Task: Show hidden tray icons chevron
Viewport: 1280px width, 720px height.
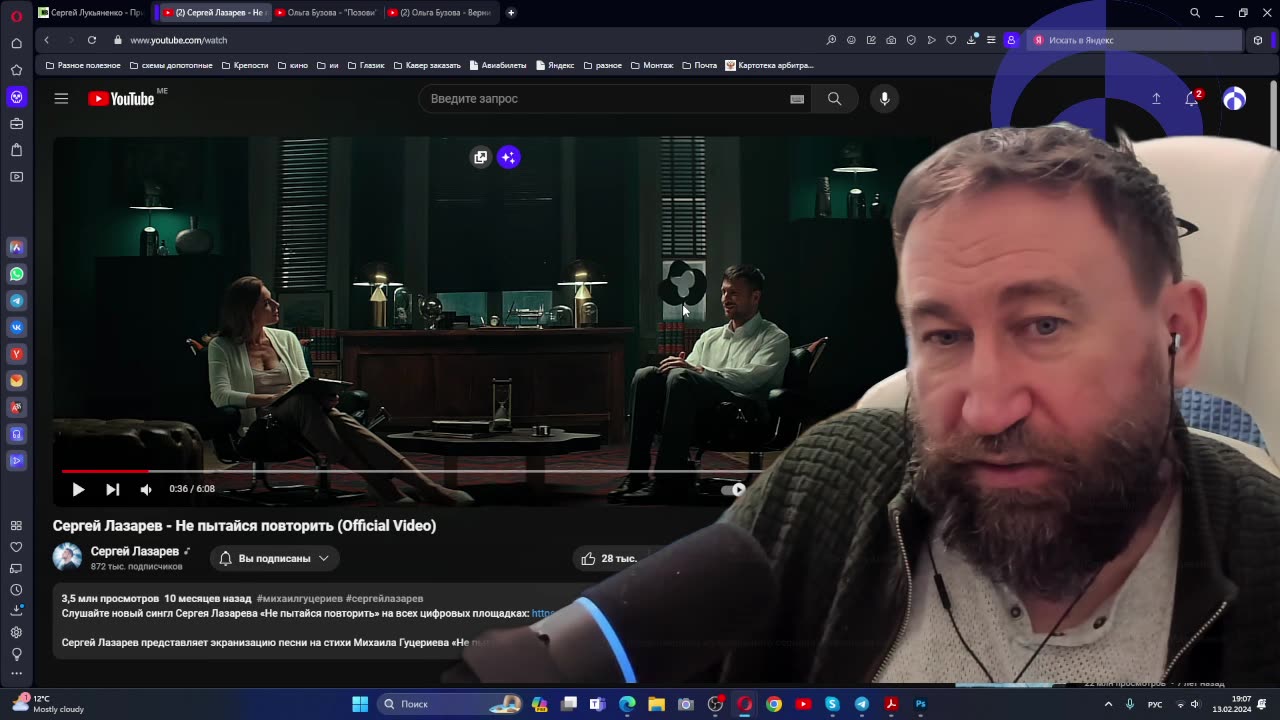Action: 1108,704
